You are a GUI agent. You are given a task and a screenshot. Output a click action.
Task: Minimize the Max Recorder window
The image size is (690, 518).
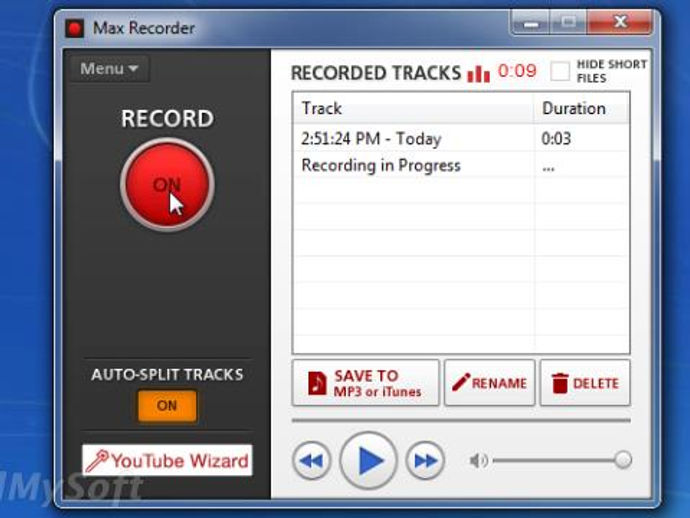(x=530, y=22)
